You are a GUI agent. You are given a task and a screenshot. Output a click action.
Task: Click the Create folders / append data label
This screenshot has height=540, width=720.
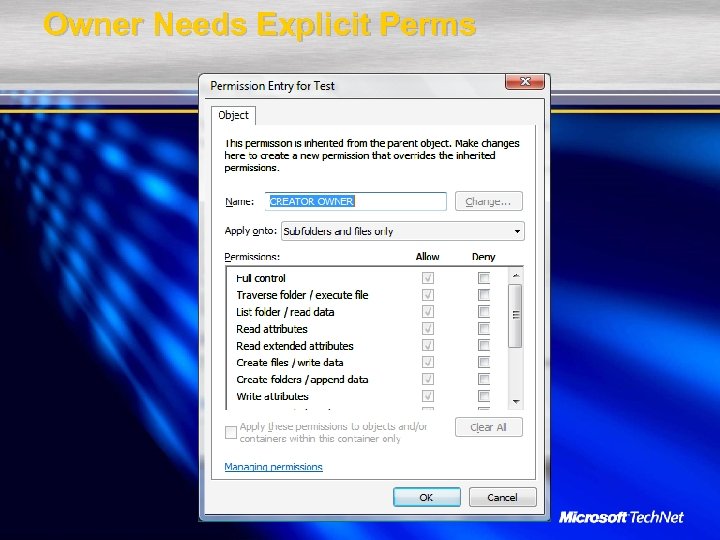pyautogui.click(x=302, y=380)
